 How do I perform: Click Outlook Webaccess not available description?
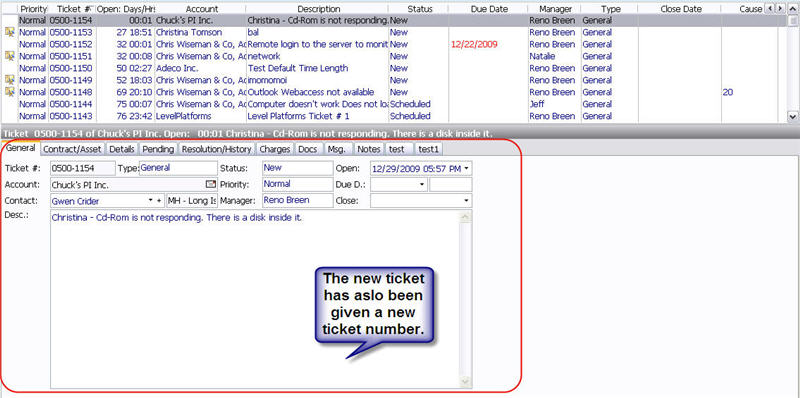[x=311, y=92]
